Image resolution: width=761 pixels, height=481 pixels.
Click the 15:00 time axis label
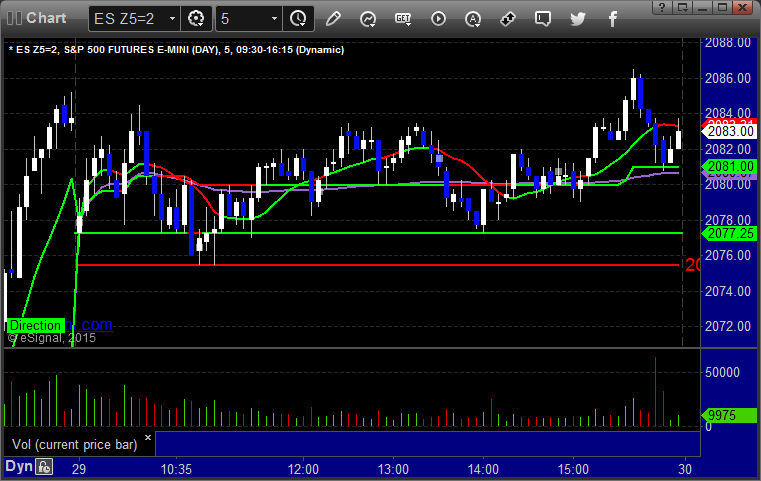(x=573, y=469)
